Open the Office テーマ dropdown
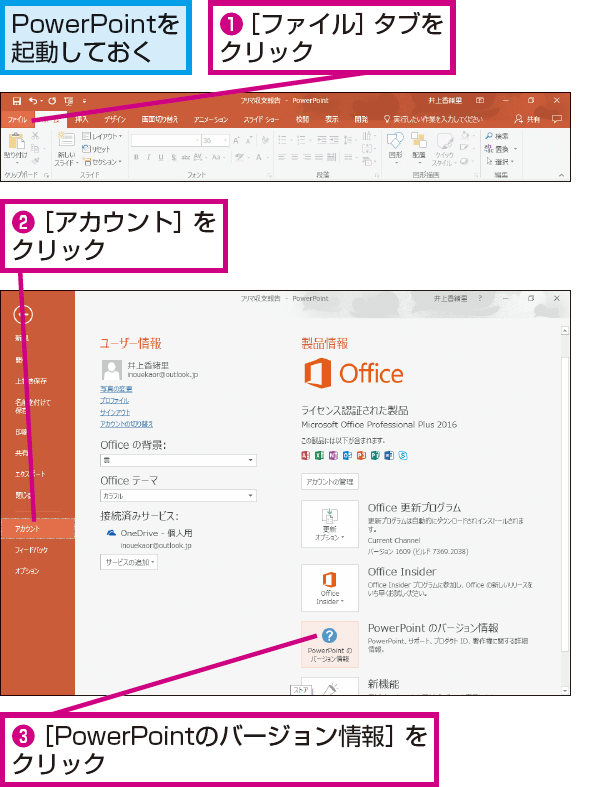 coord(178,496)
